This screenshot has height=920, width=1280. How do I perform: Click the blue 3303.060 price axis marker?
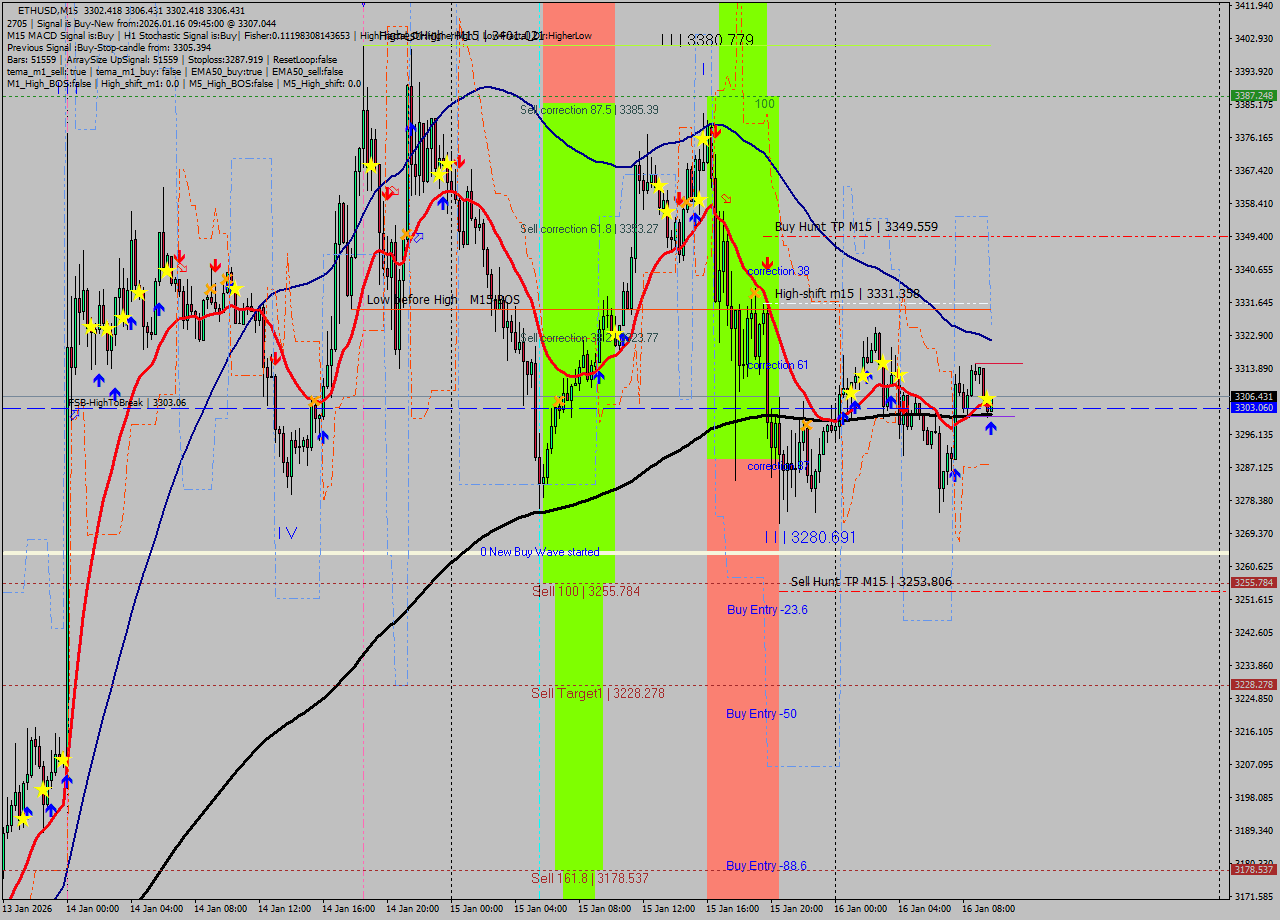(1253, 408)
